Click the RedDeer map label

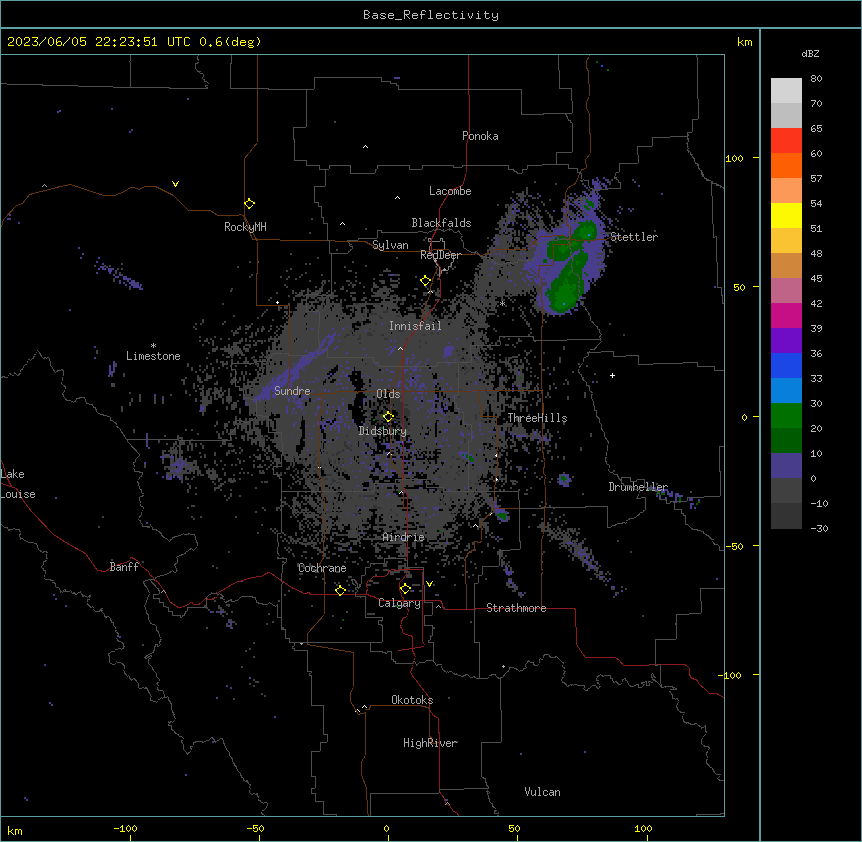tap(440, 255)
